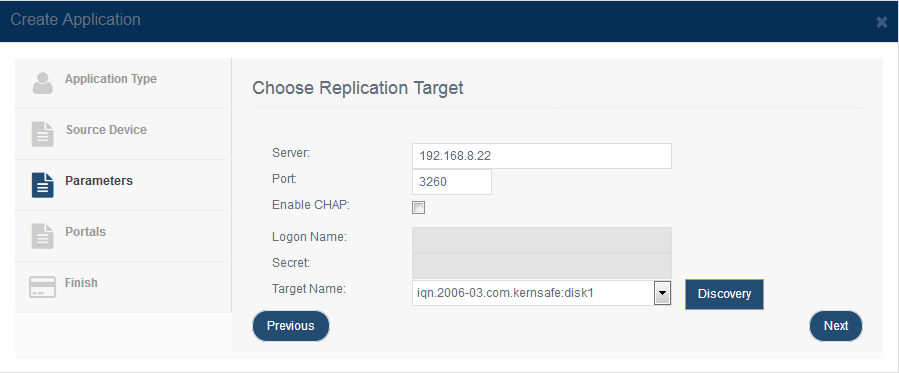Click the Portals step document icon
899x373 pixels.
(42, 236)
